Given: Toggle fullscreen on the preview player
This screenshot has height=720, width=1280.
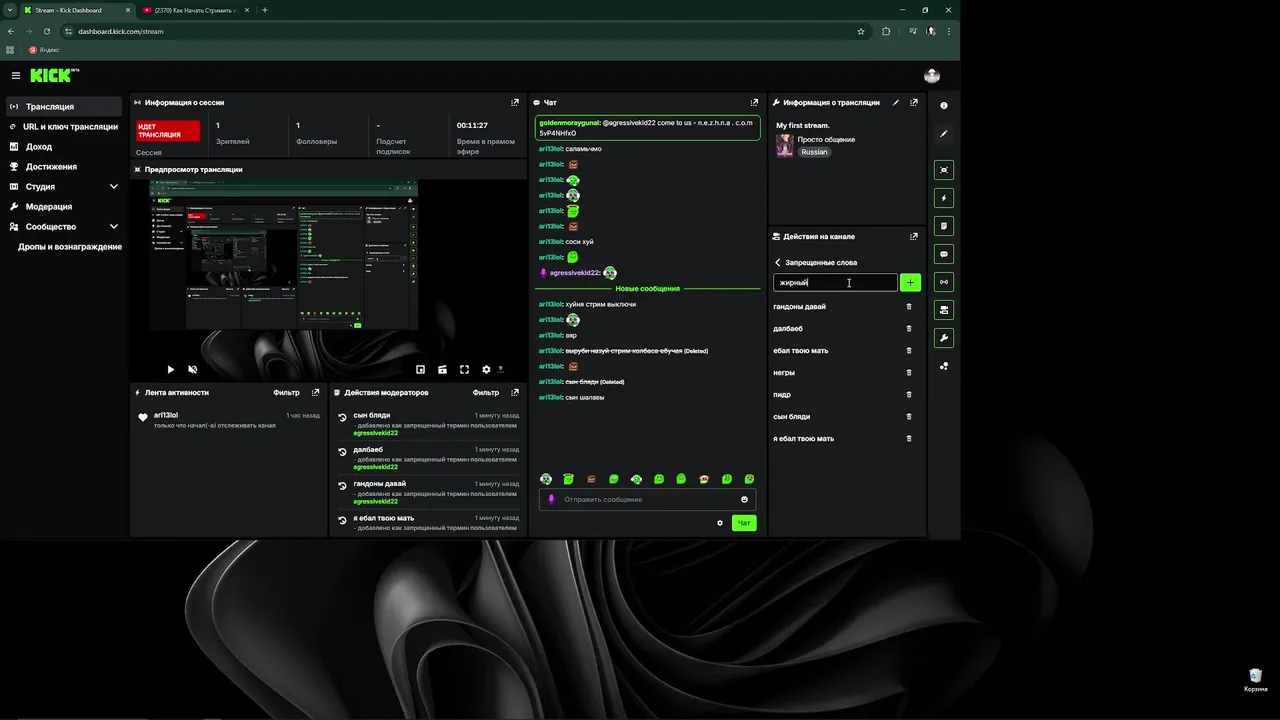Looking at the screenshot, I should point(464,369).
